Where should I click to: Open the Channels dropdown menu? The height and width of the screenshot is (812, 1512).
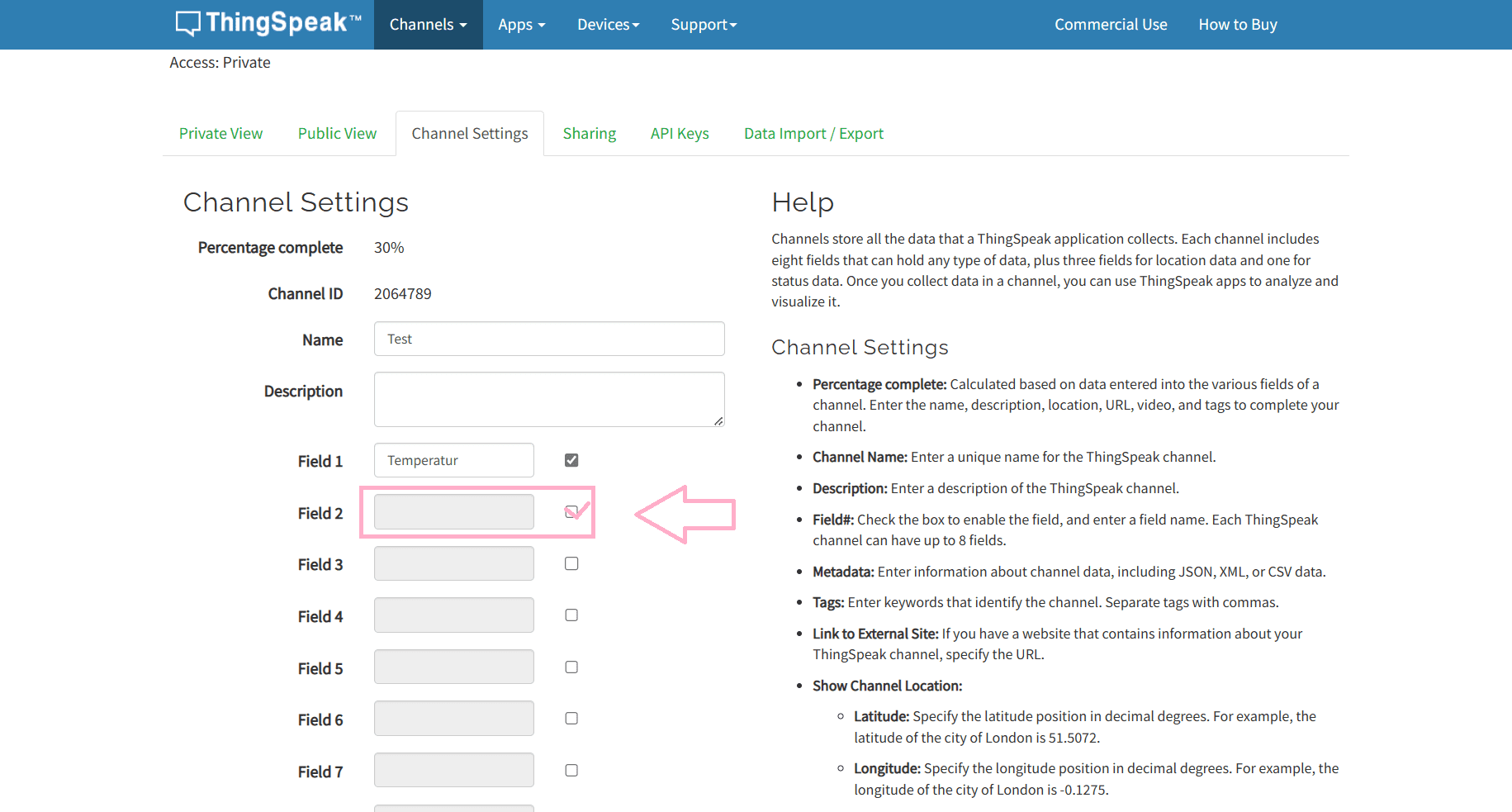tap(428, 25)
